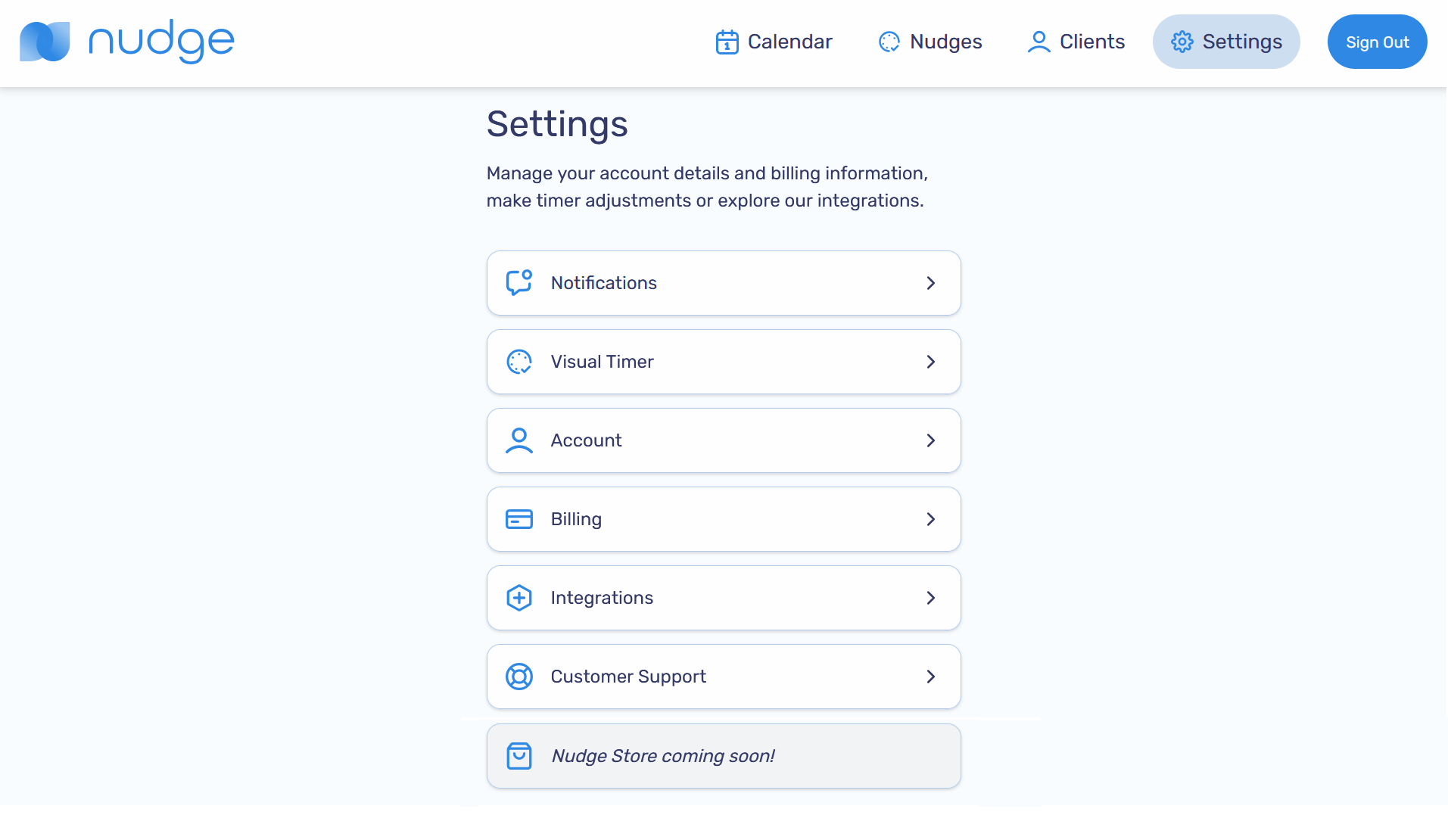Click the Sign Out button
Image resolution: width=1448 pixels, height=840 pixels.
tap(1377, 42)
